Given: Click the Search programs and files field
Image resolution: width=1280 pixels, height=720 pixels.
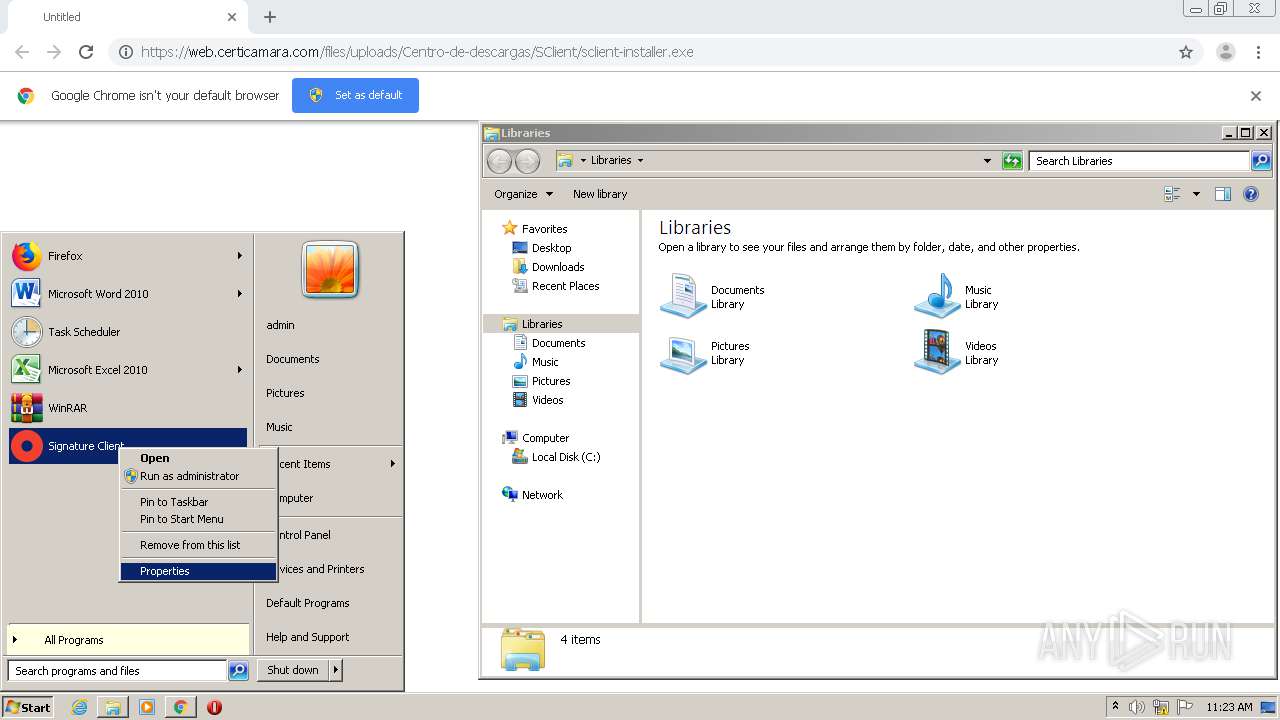Looking at the screenshot, I should [x=118, y=671].
